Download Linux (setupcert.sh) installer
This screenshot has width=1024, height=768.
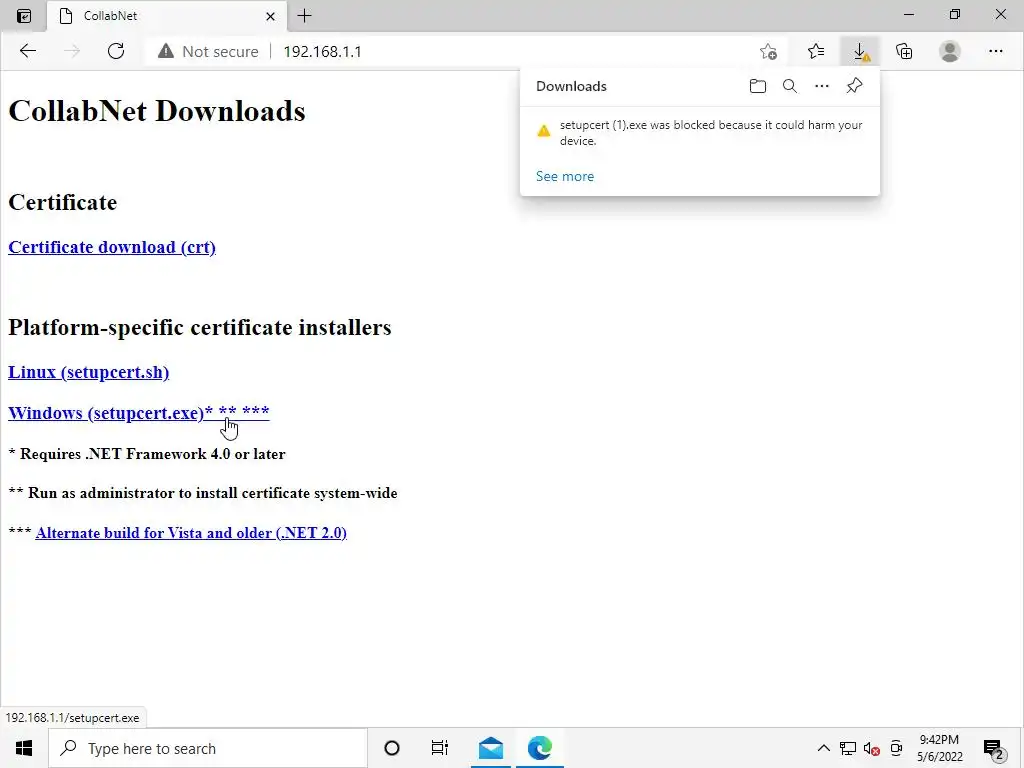click(x=89, y=372)
